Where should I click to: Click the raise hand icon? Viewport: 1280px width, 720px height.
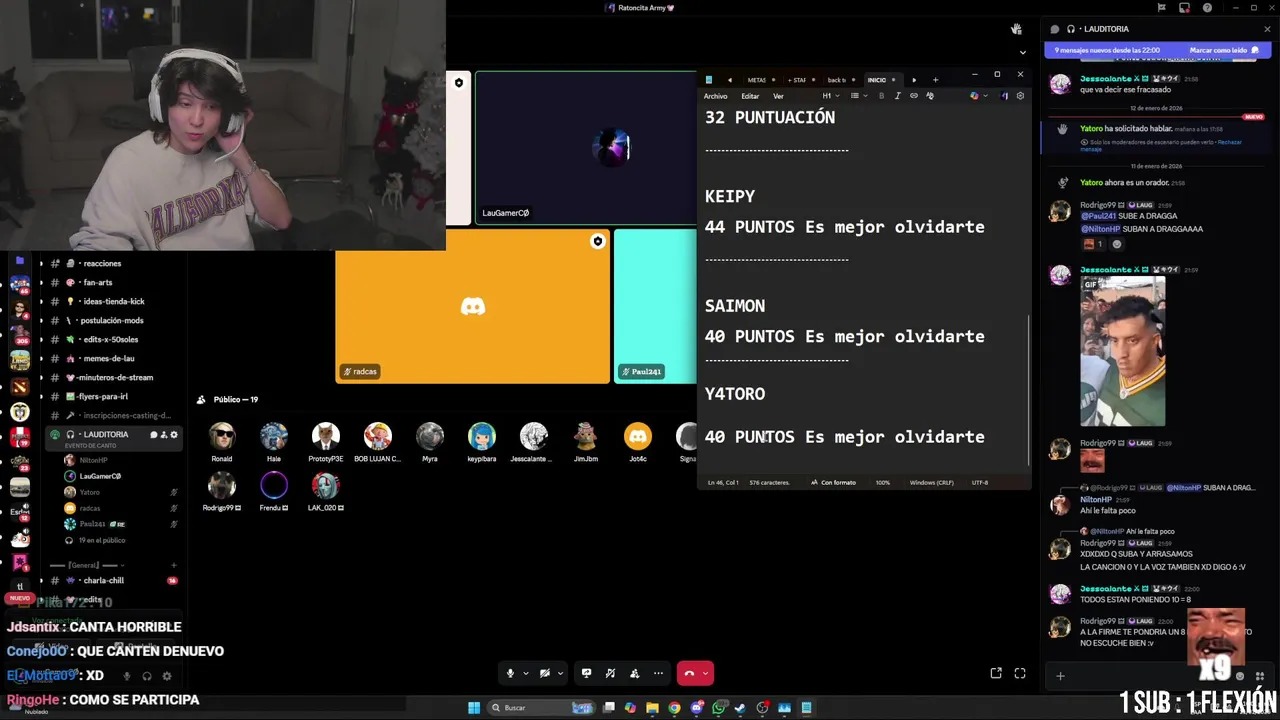[x=1016, y=29]
